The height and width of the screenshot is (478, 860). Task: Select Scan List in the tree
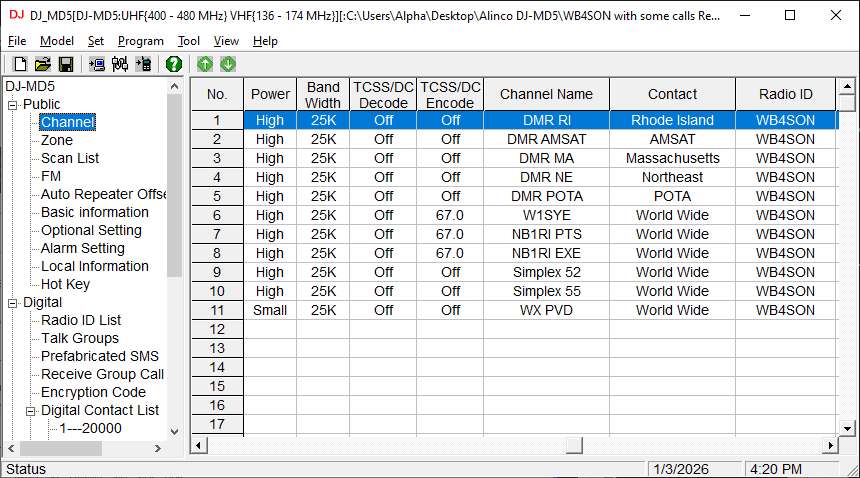click(70, 158)
